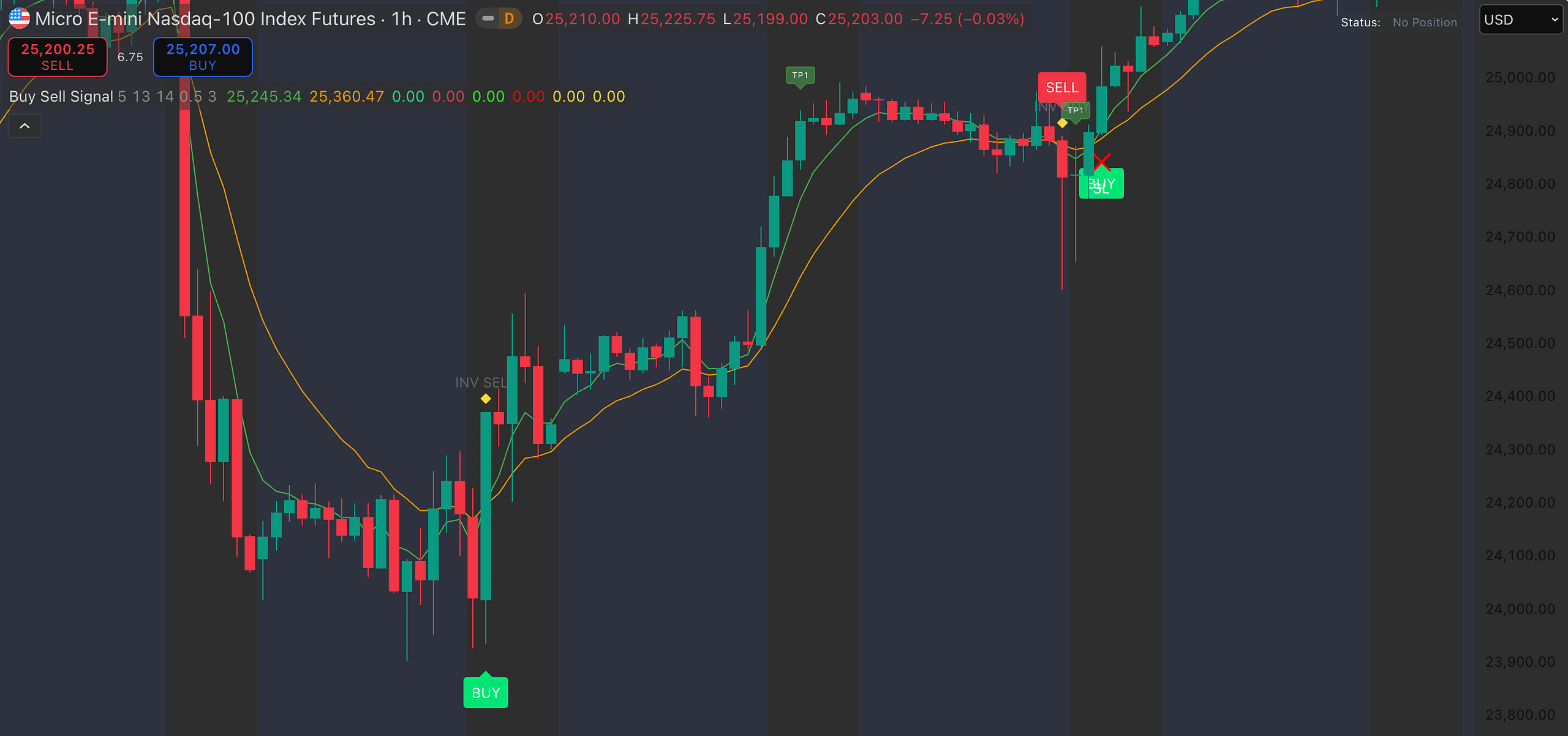
Task: Click the 24,000.00 price axis label
Action: [x=1520, y=609]
